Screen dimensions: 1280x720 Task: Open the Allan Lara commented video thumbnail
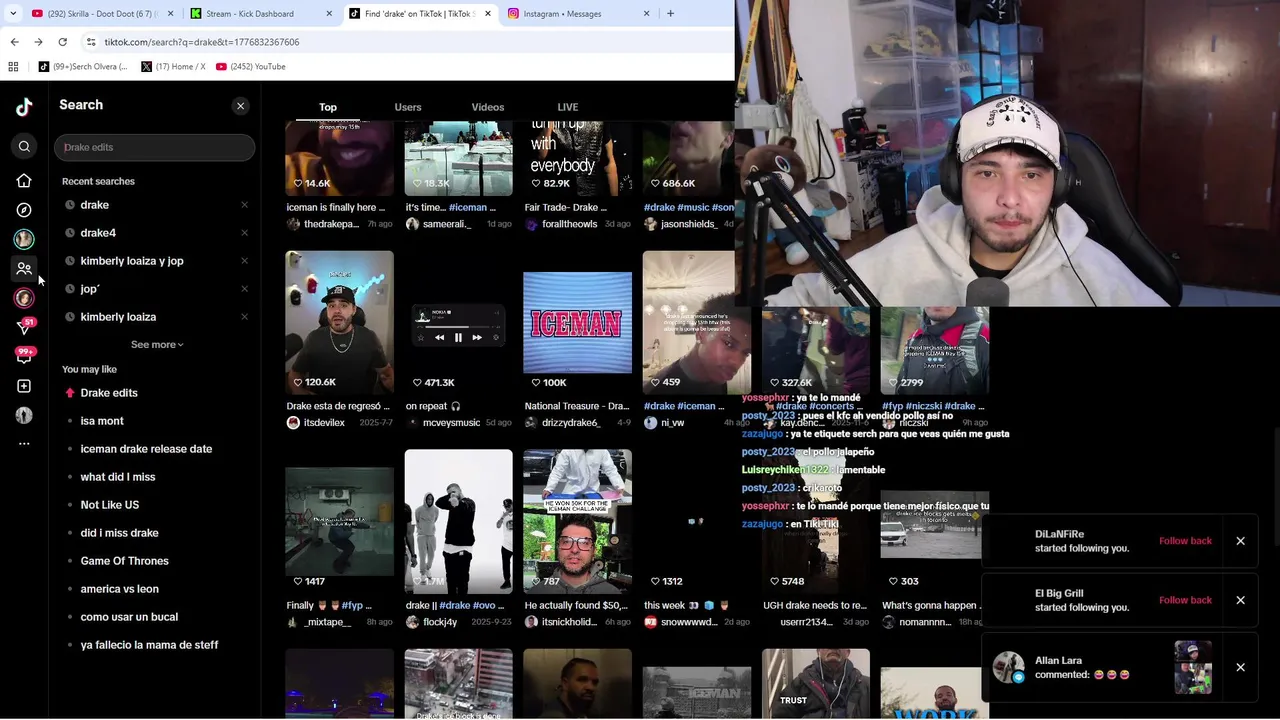(x=1193, y=667)
